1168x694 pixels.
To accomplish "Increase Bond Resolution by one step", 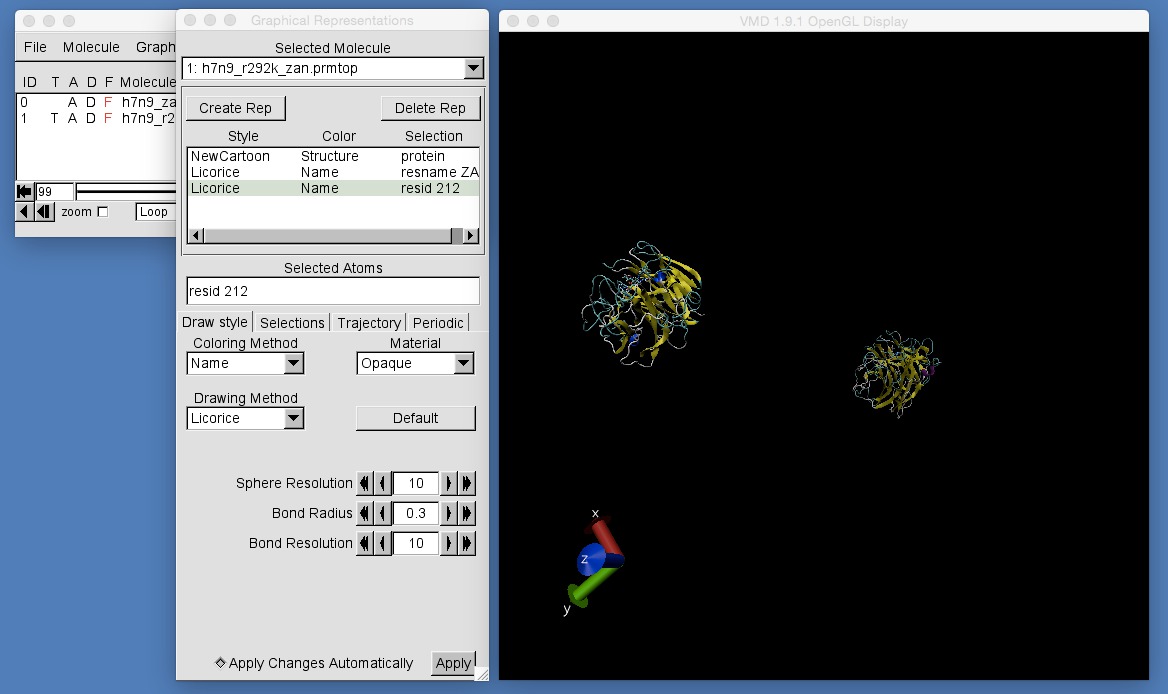I will 448,544.
